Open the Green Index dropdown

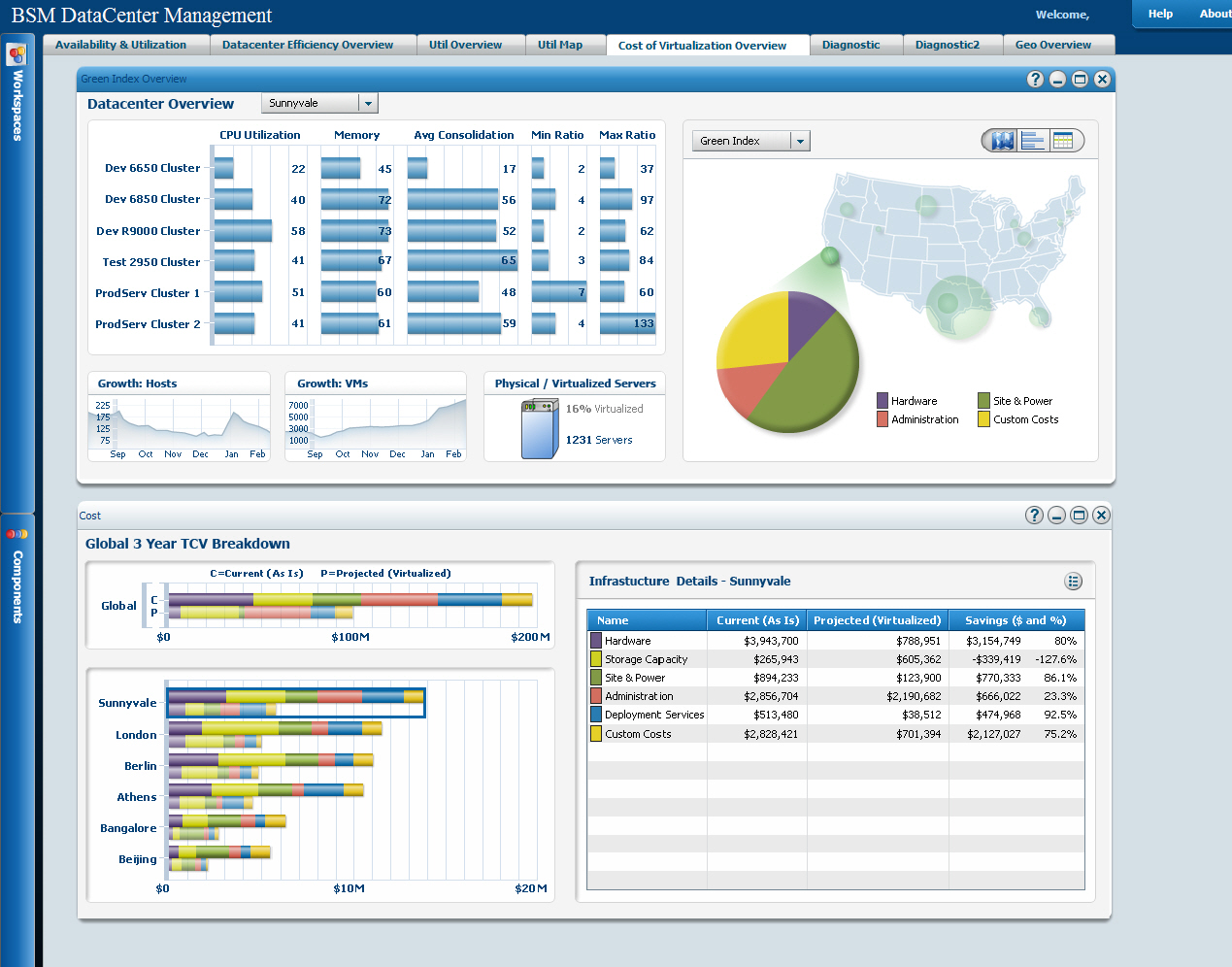[751, 141]
